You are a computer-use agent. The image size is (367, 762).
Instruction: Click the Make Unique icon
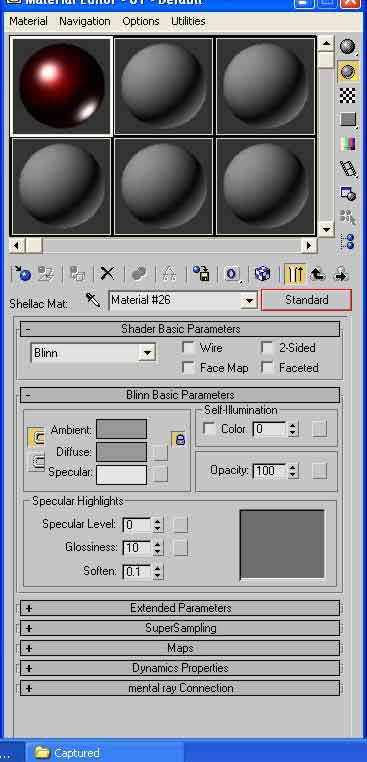(169, 274)
